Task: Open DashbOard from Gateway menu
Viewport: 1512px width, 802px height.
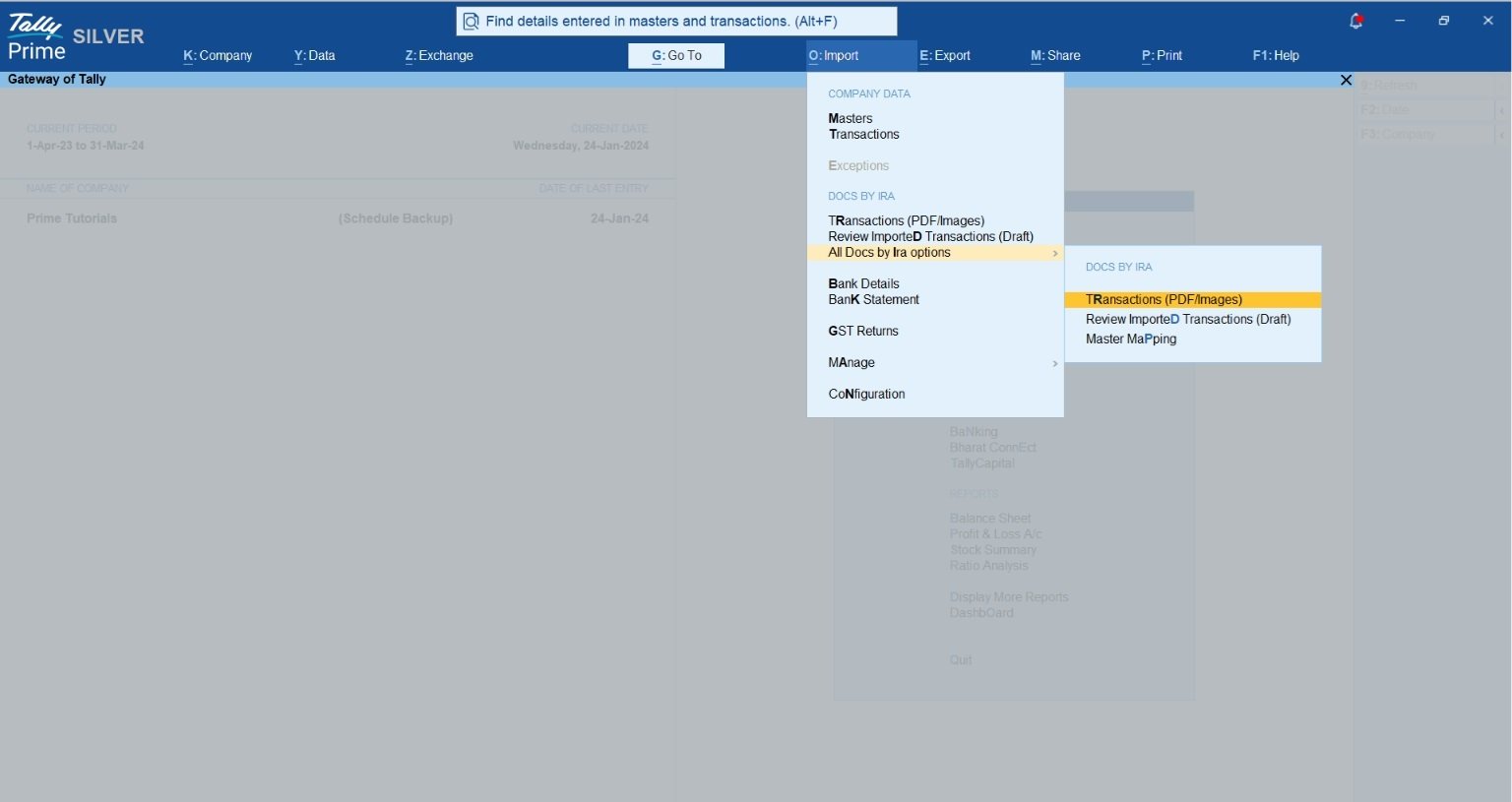Action: [x=980, y=613]
